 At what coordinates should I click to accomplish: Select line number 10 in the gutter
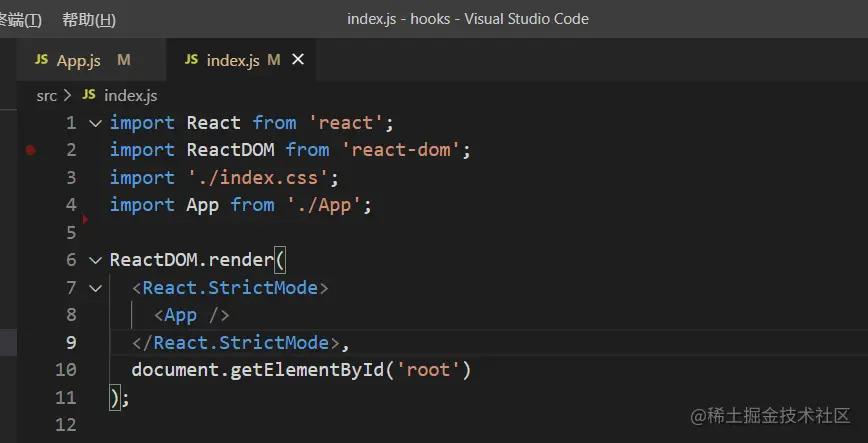point(65,370)
